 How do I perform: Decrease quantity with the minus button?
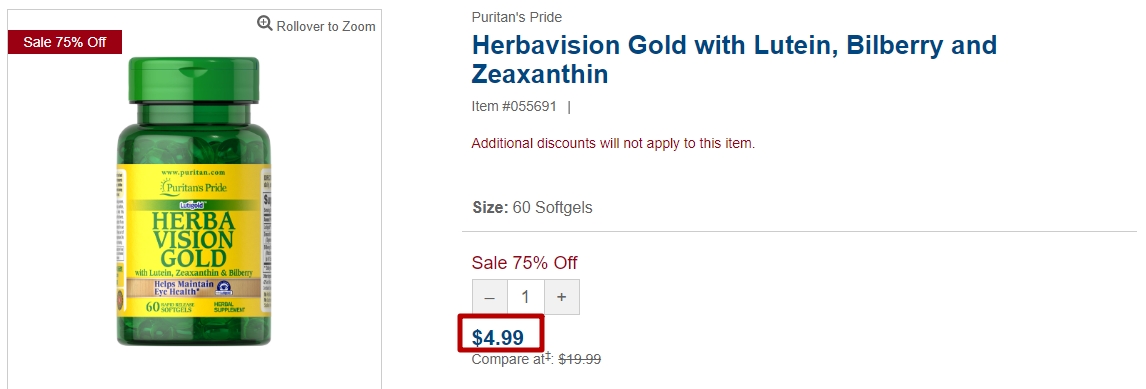490,297
